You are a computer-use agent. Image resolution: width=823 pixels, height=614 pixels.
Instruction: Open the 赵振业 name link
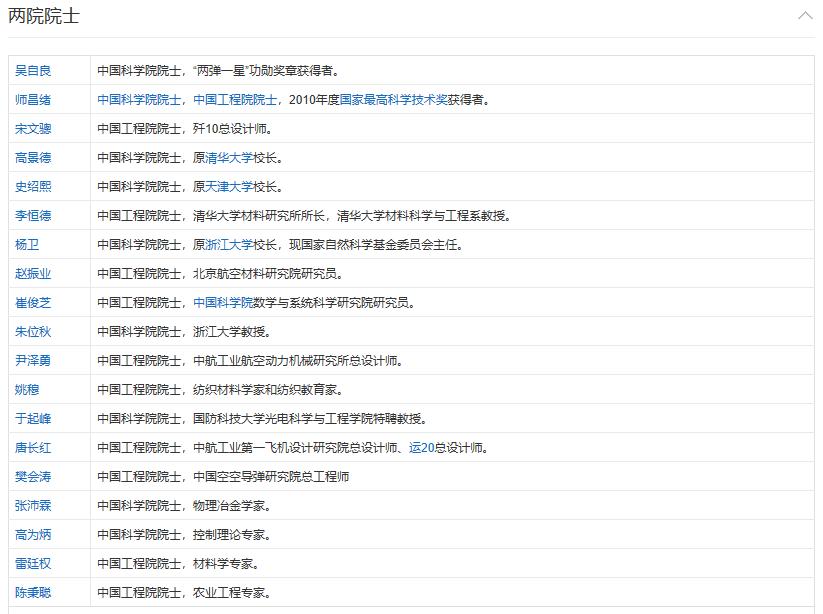point(33,274)
